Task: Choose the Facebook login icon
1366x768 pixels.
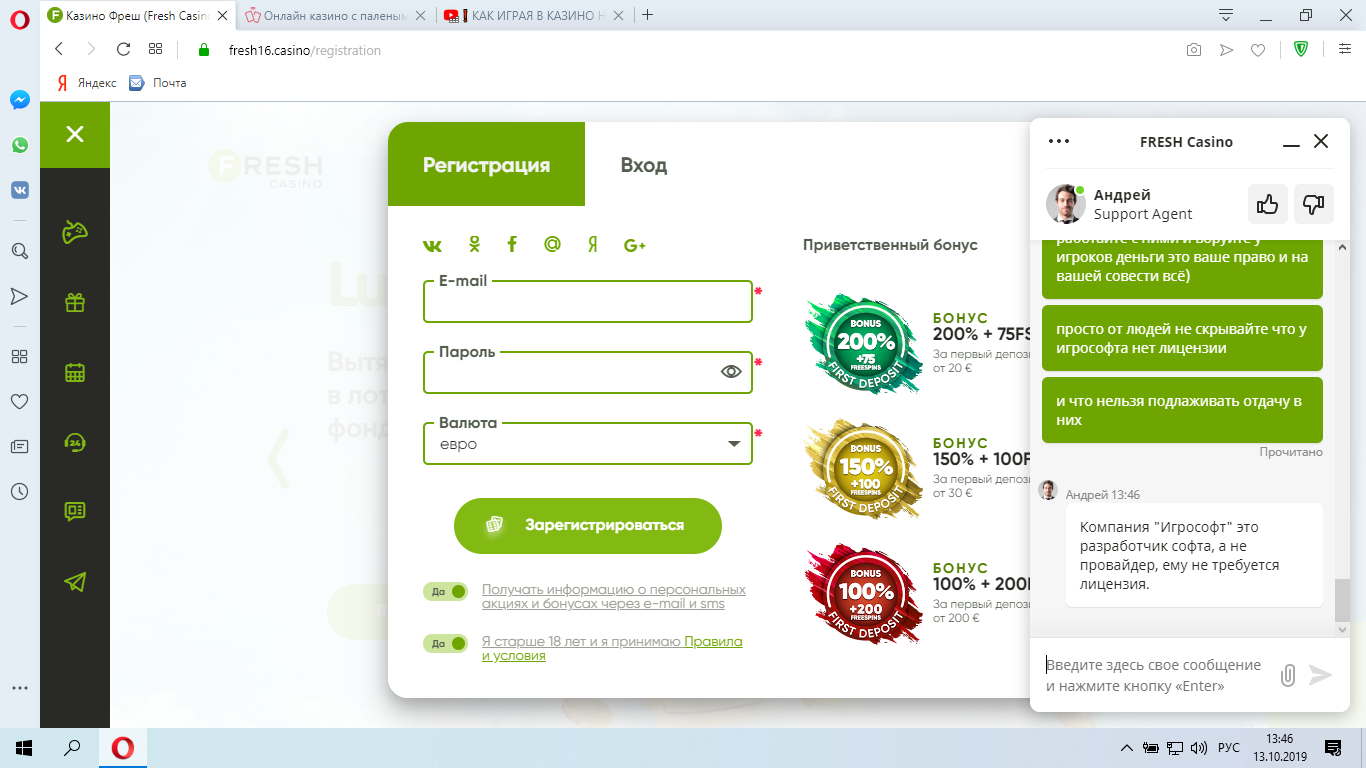Action: click(x=512, y=245)
